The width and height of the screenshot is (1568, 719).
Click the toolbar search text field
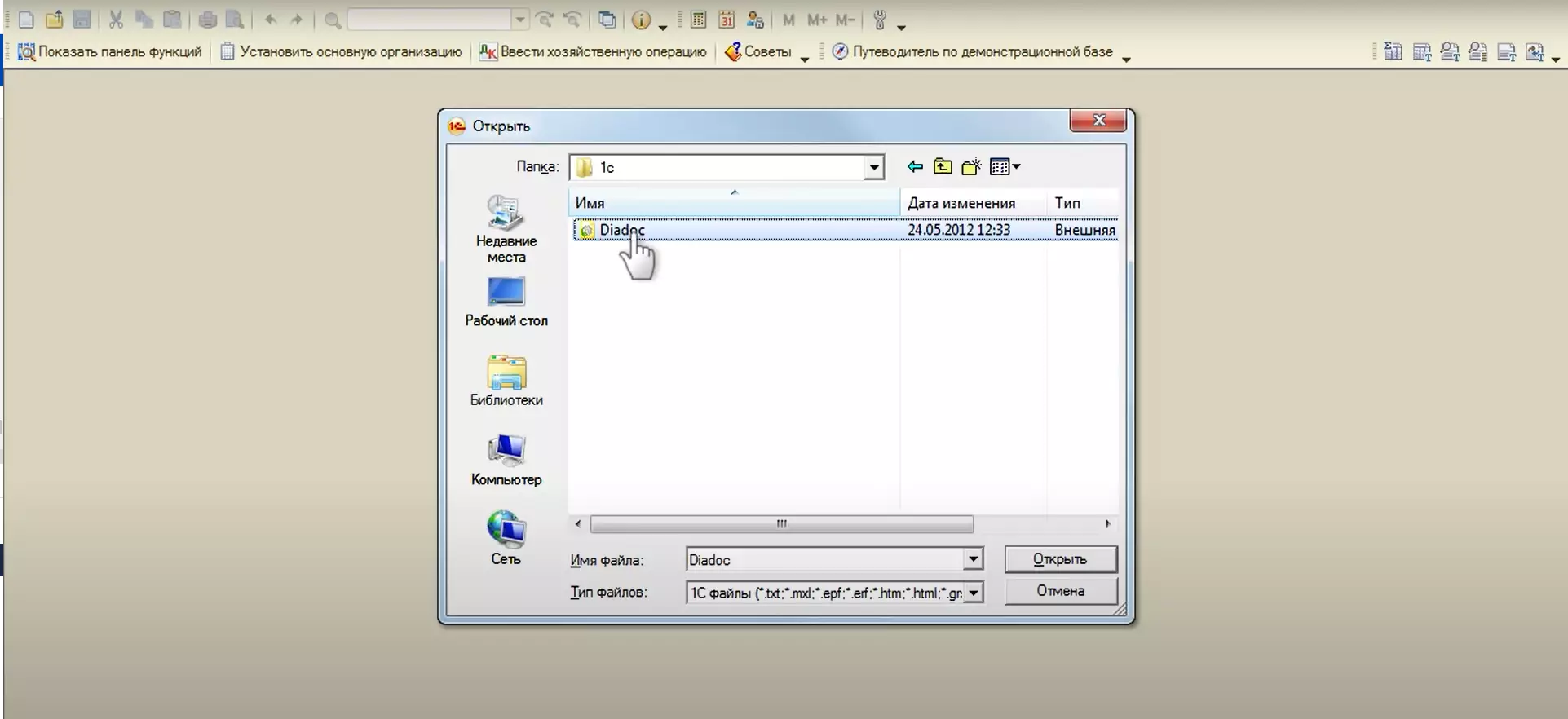coord(430,20)
